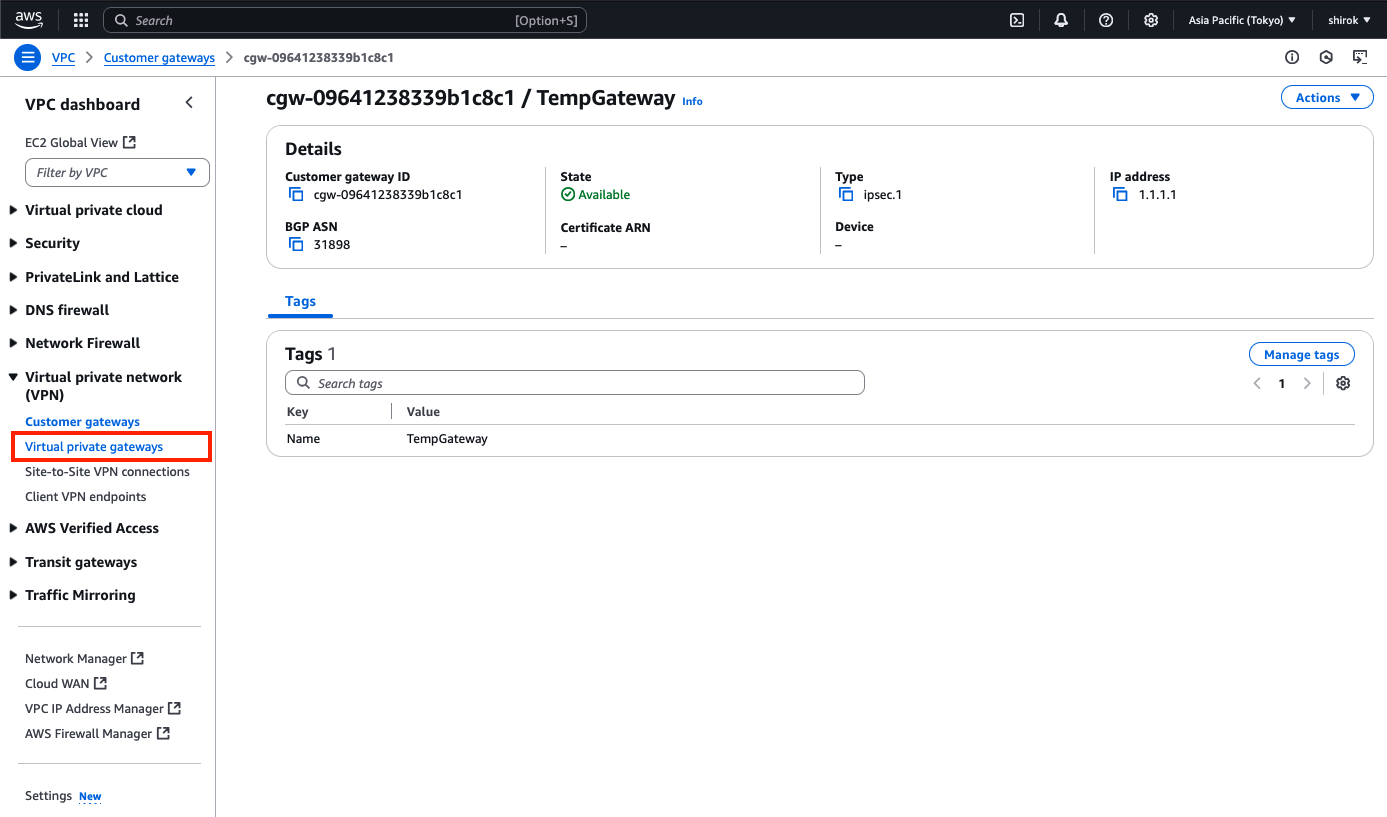This screenshot has height=817, width=1387.
Task: Expand Virtual private cloud section
Action: (13, 210)
